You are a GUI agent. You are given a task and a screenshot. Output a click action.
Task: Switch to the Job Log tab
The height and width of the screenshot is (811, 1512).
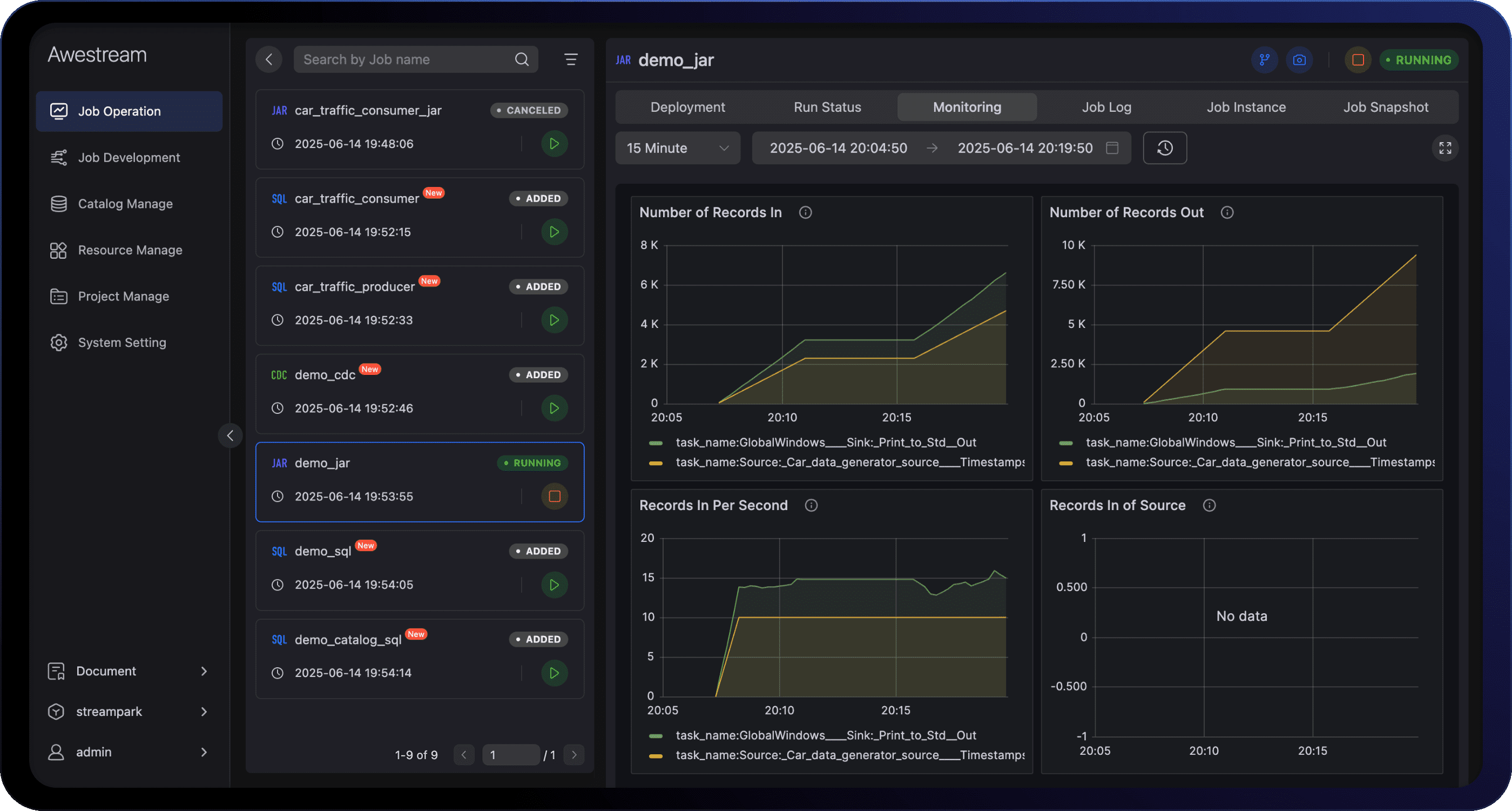(1106, 108)
